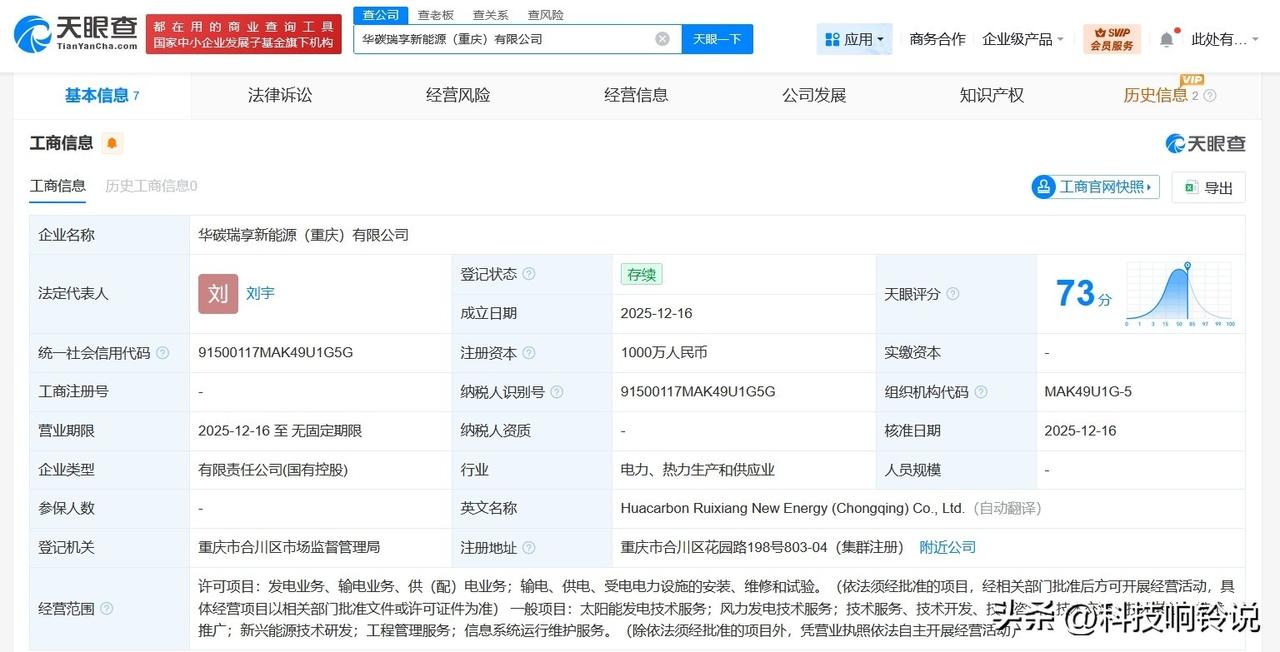Image resolution: width=1280 pixels, height=652 pixels.
Task: Click the 73分 score trend chart
Action: pos(1180,293)
